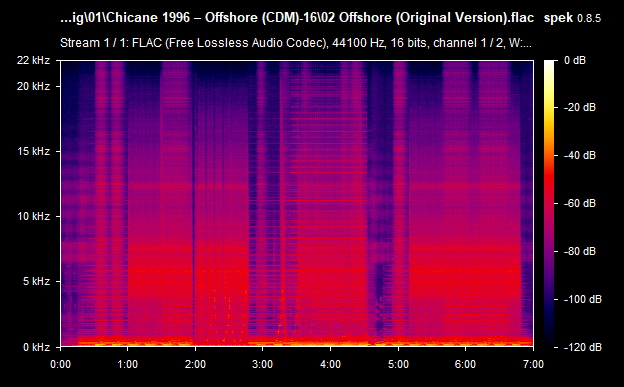Click the file name title text ending in .flac
Image resolution: width=624 pixels, height=387 pixels.
[x=297, y=18]
